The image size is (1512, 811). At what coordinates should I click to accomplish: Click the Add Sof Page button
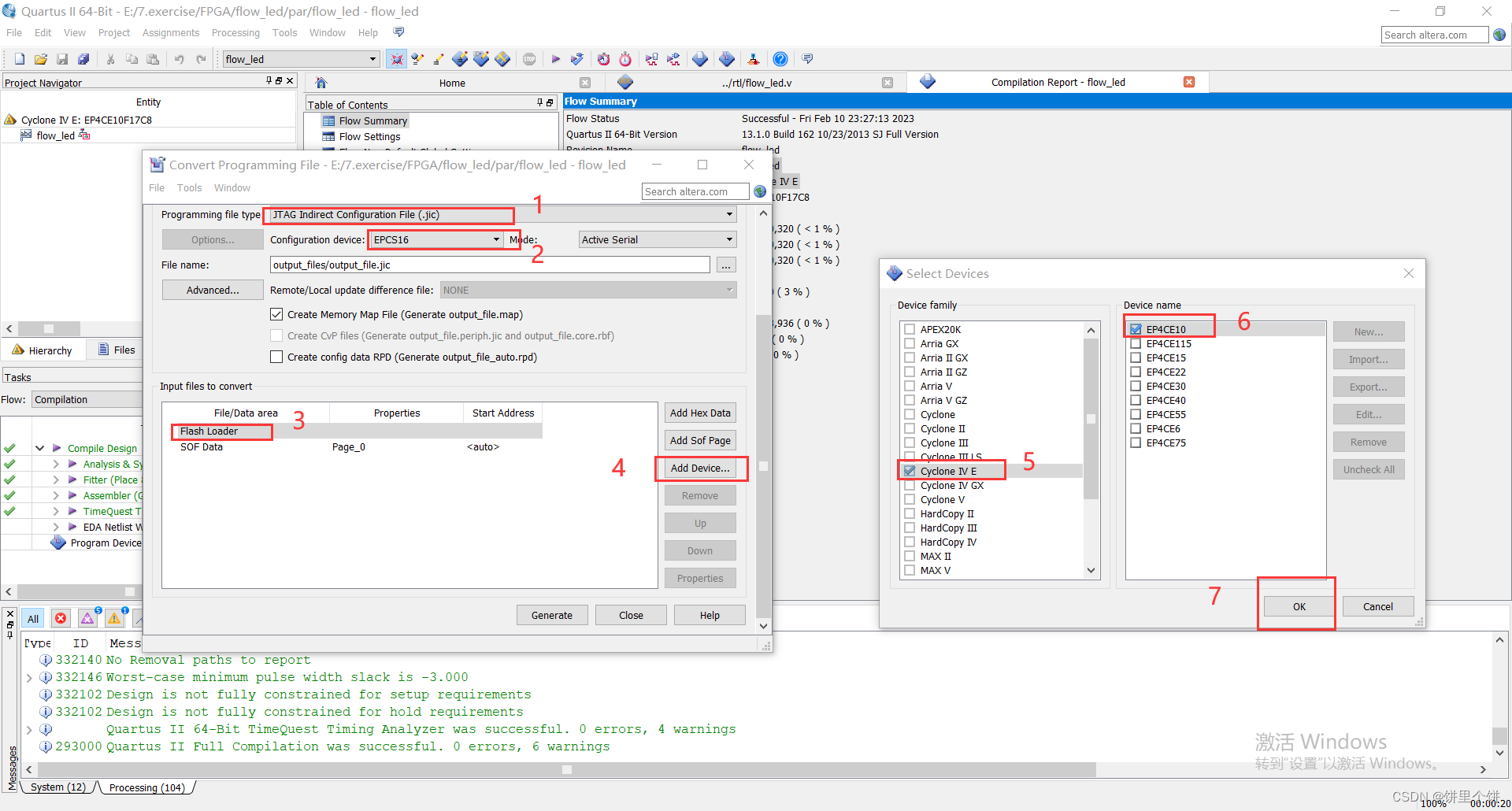point(700,440)
